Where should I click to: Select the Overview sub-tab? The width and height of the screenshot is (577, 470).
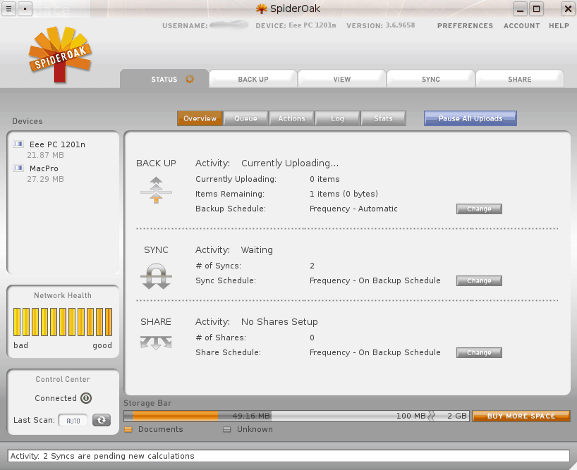pos(200,118)
